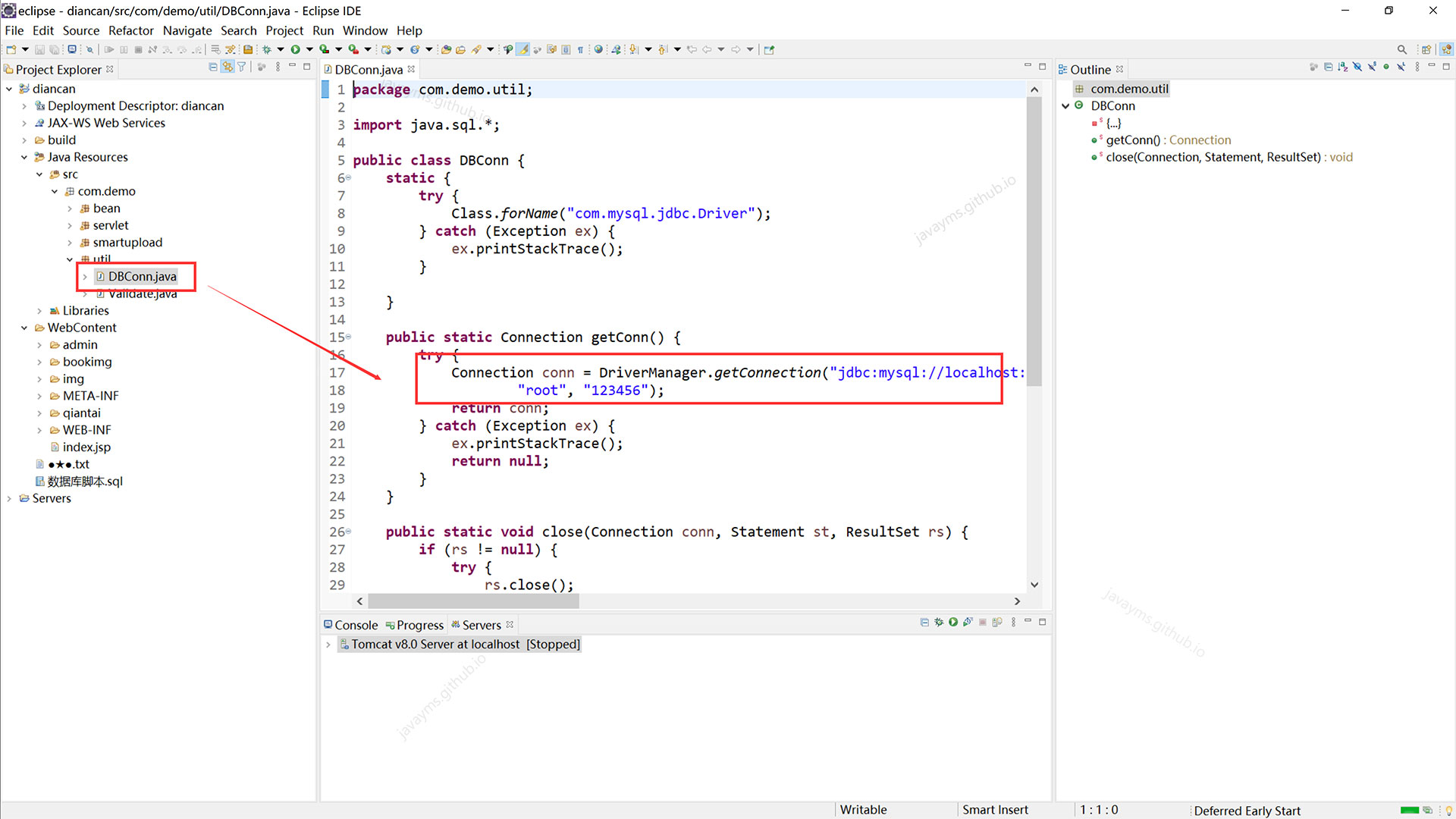Open DBConn.java in Project Explorer
The height and width of the screenshot is (819, 1456).
tap(140, 276)
